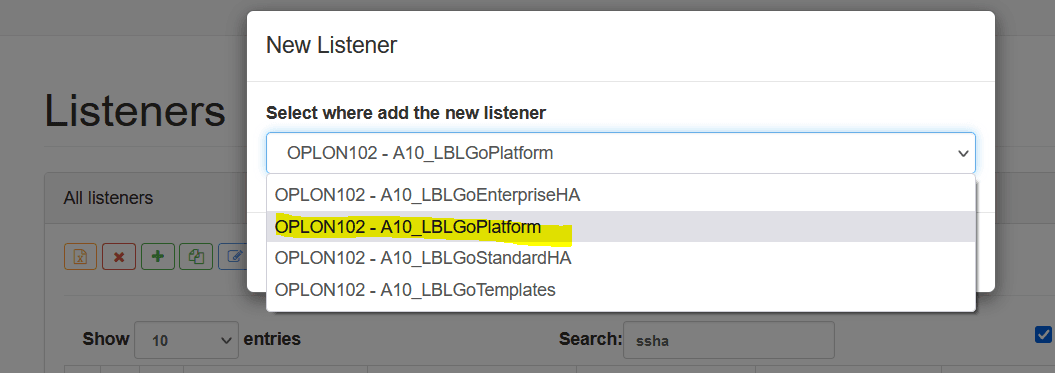The height and width of the screenshot is (373, 1055).
Task: Choose the OPLON102 - A10_LBLGoTemplates option
Action: point(620,290)
